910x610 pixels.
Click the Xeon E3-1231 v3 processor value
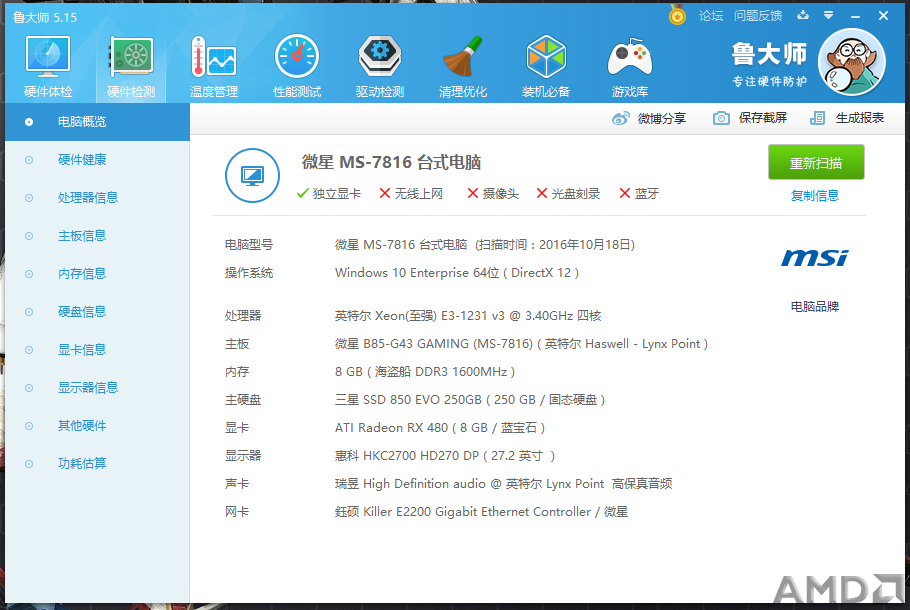tap(468, 316)
